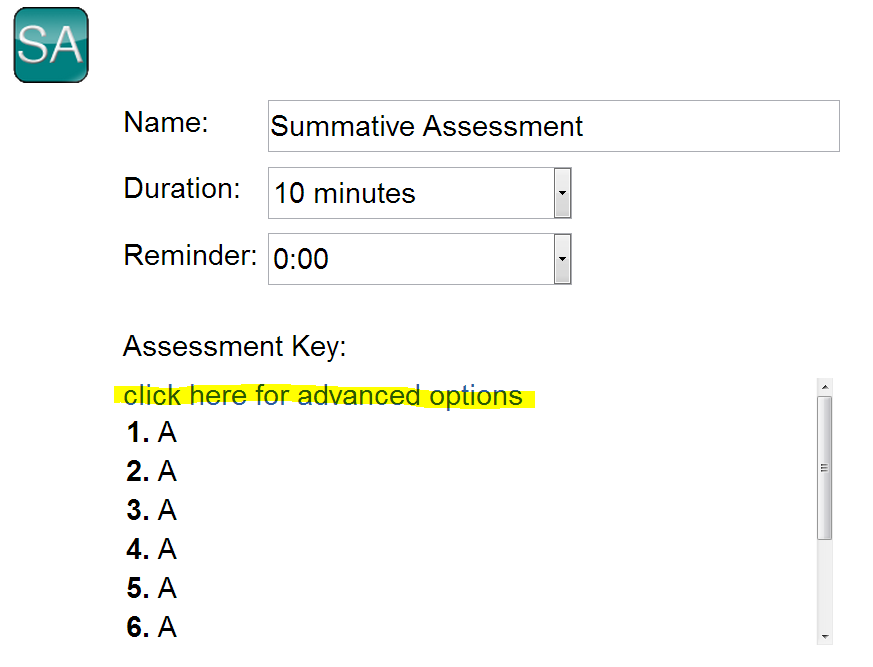Click the Name input field
Screen dimensions: 873x667
tap(553, 126)
